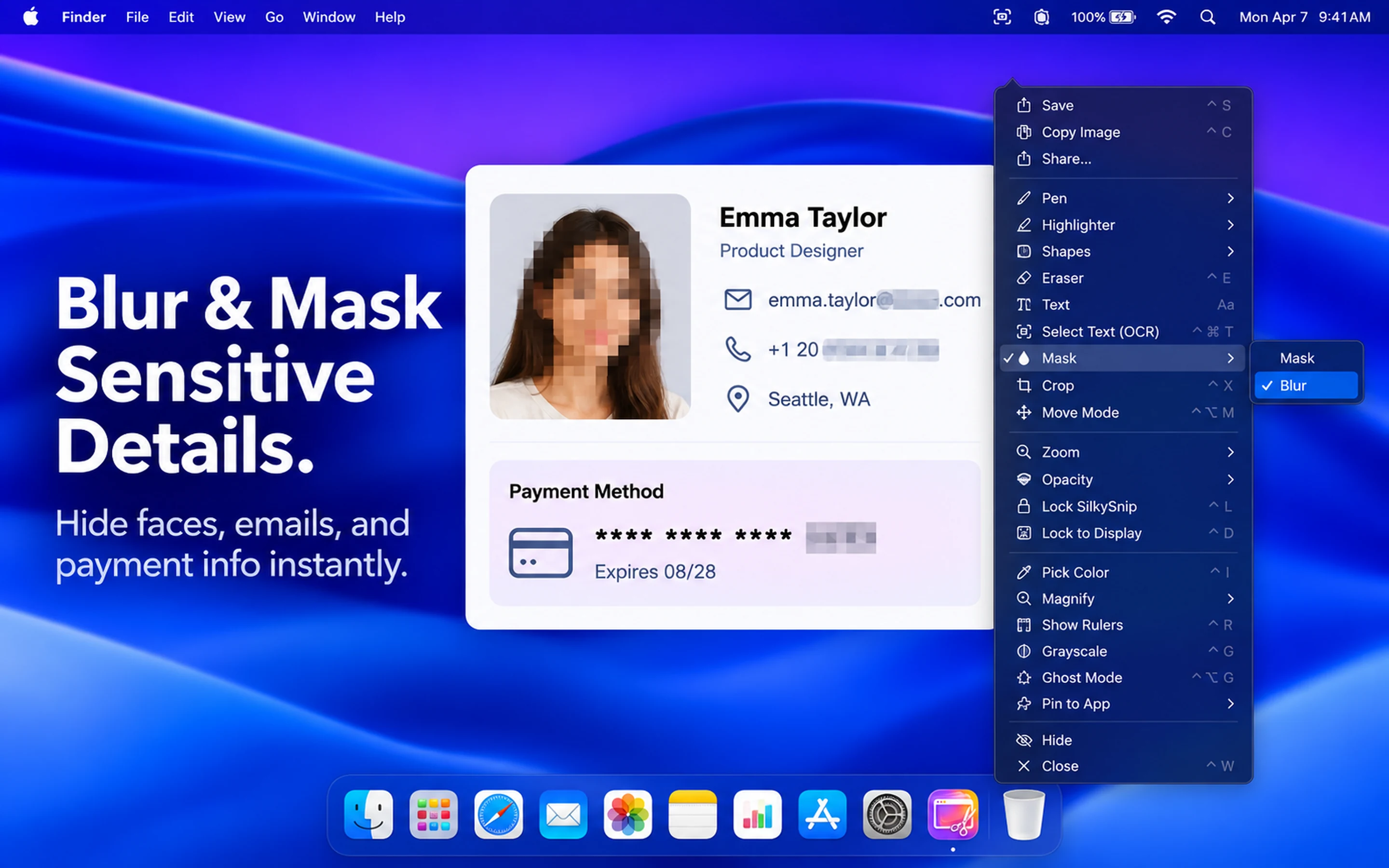Click the credit card icon under Payment Method

pyautogui.click(x=540, y=552)
